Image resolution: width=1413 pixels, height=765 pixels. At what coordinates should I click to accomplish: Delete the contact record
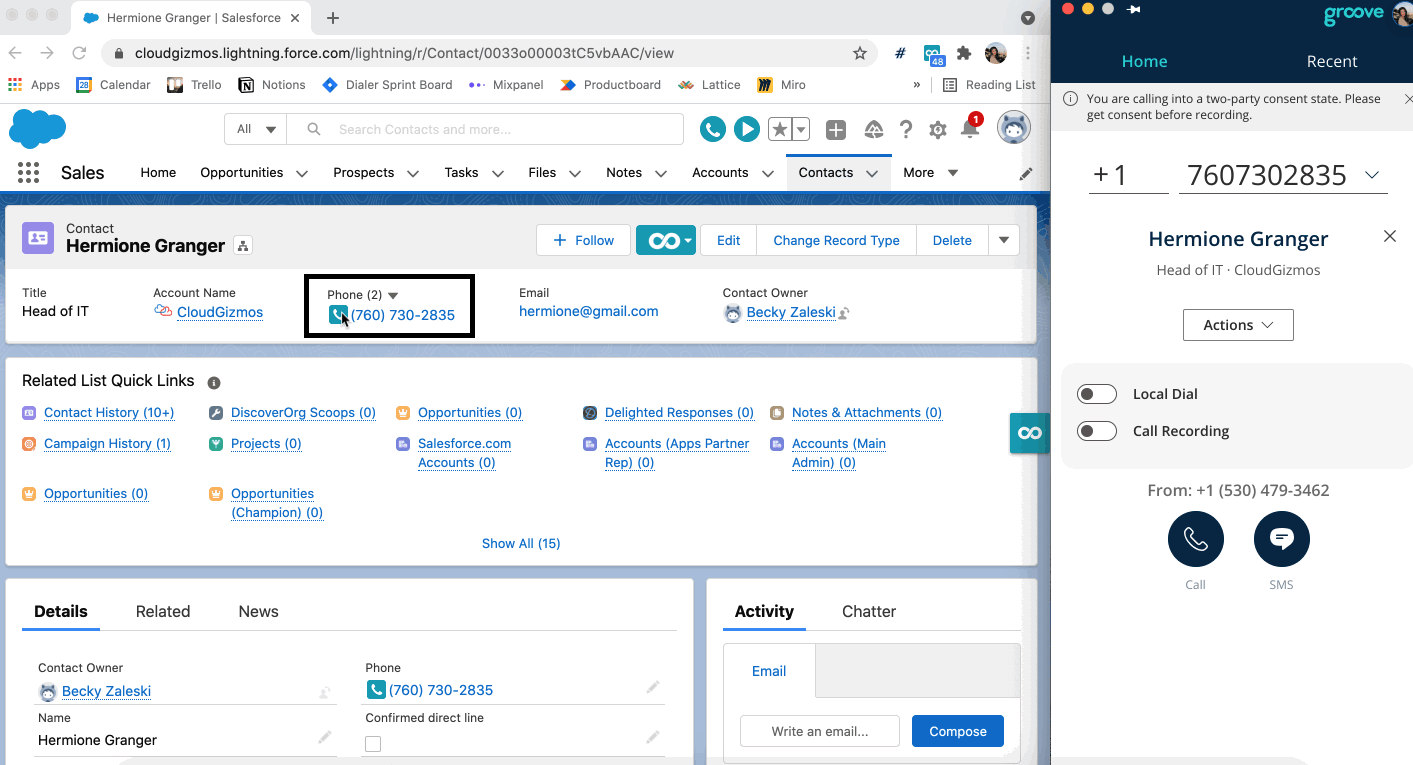(952, 240)
